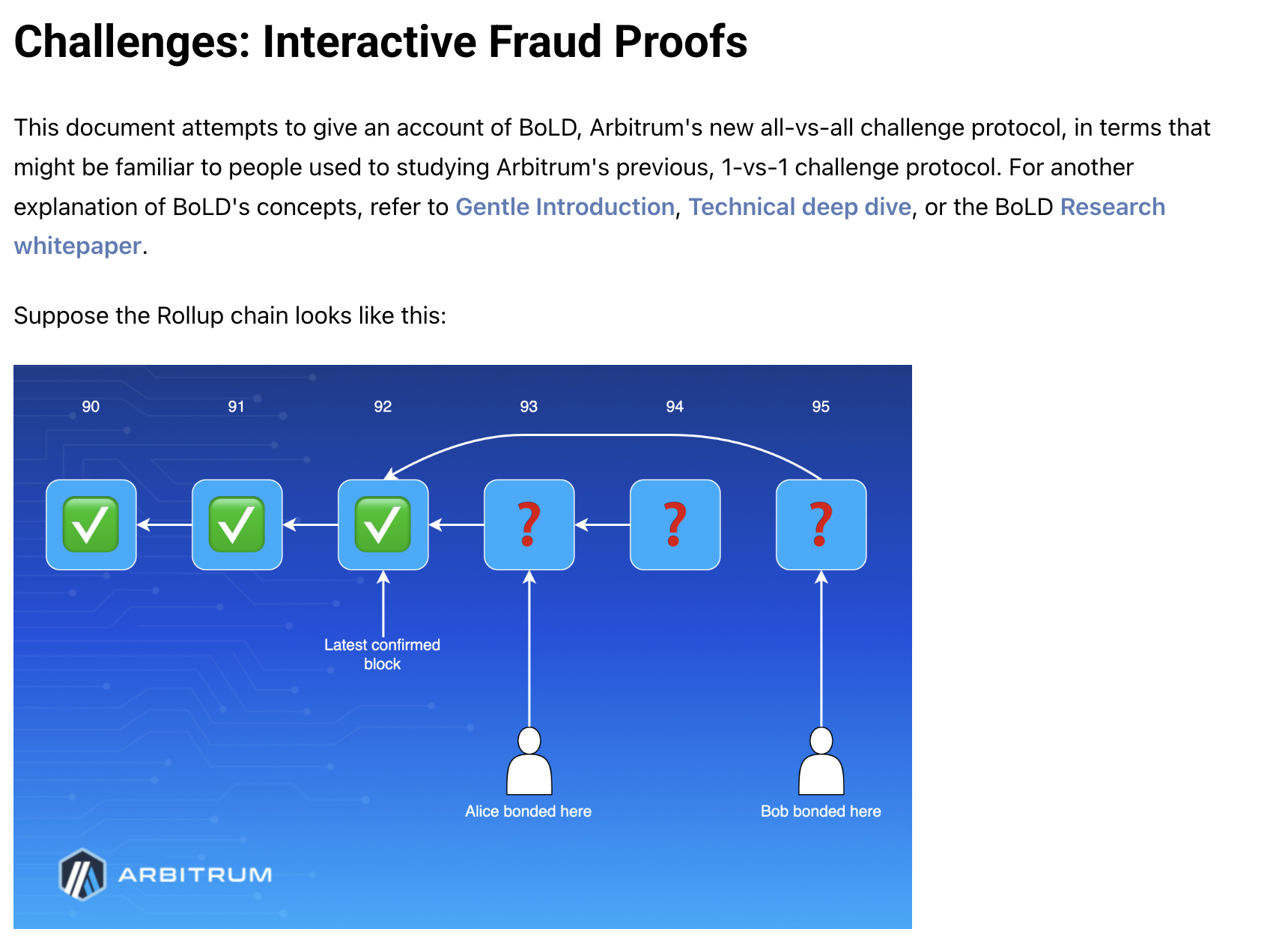This screenshot has width=1288, height=938.
Task: Click the confirmed checkmark on block 92
Action: pyautogui.click(x=383, y=524)
